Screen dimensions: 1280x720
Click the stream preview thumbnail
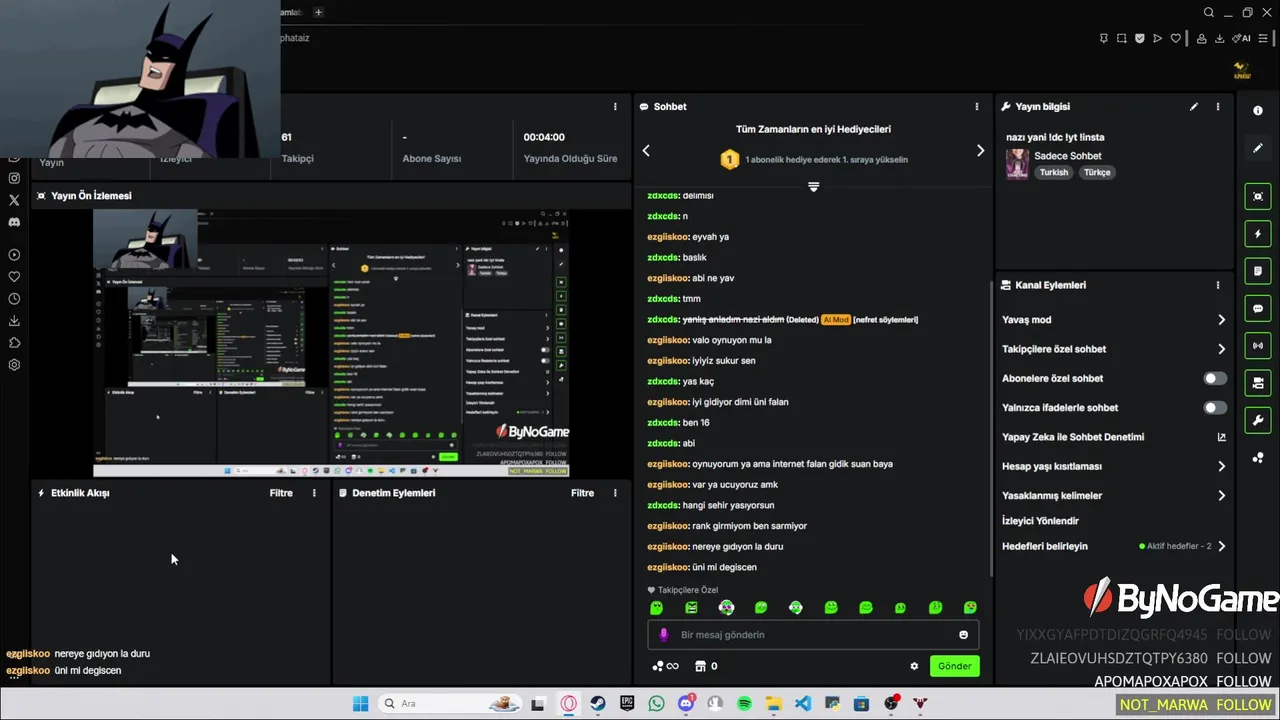click(x=331, y=343)
